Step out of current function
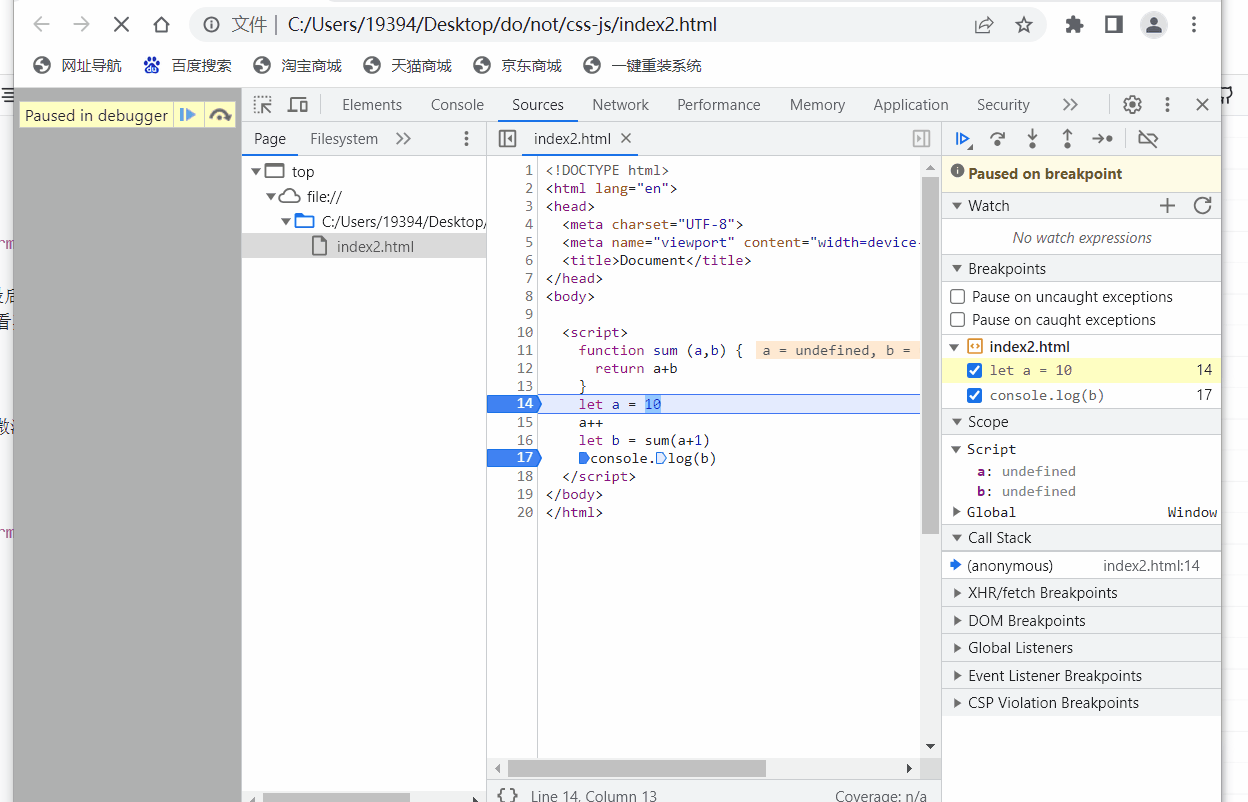Image resolution: width=1248 pixels, height=802 pixels. point(1067,139)
